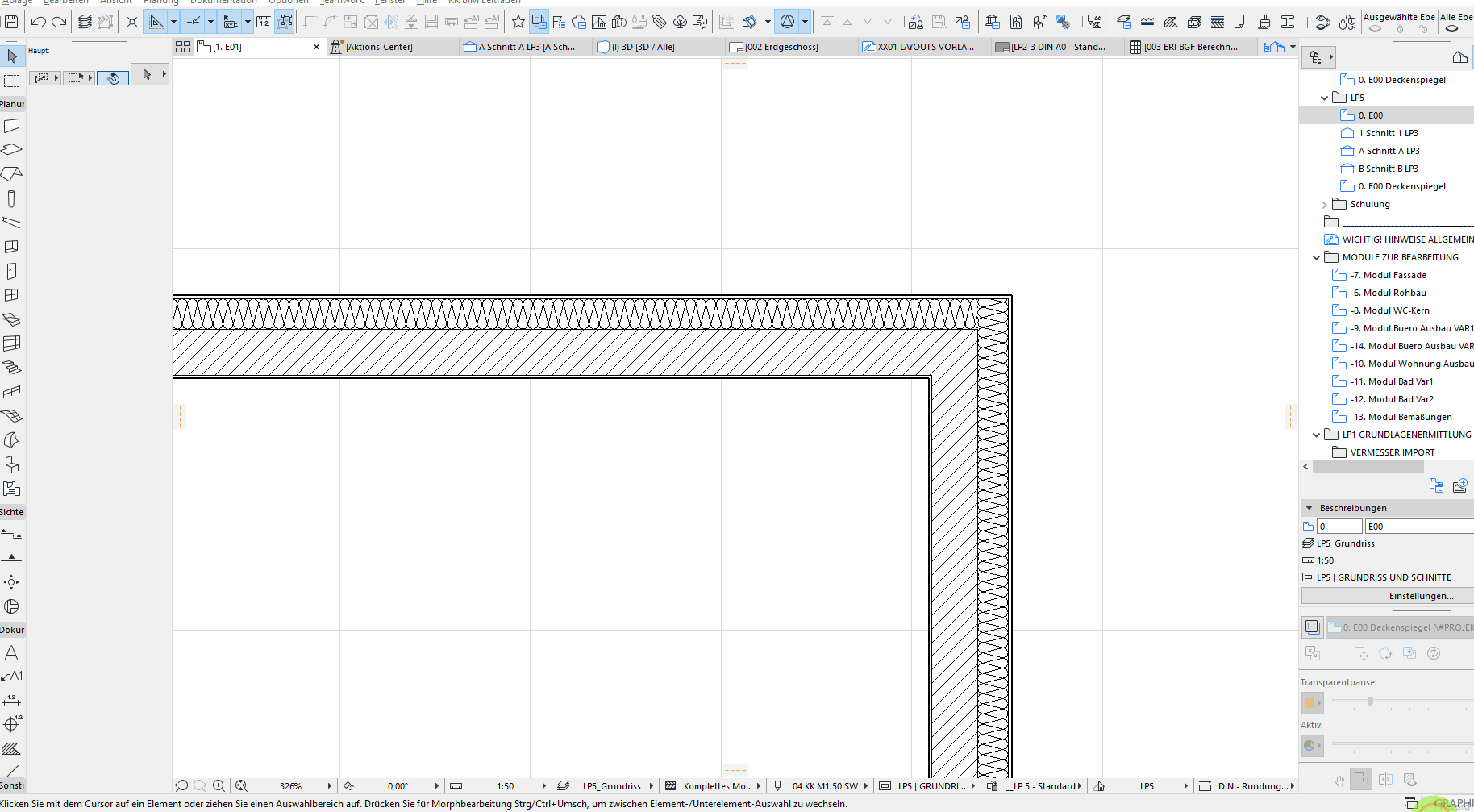This screenshot has width=1474, height=812.
Task: Adjust the Transparentpause slider
Action: (1370, 702)
